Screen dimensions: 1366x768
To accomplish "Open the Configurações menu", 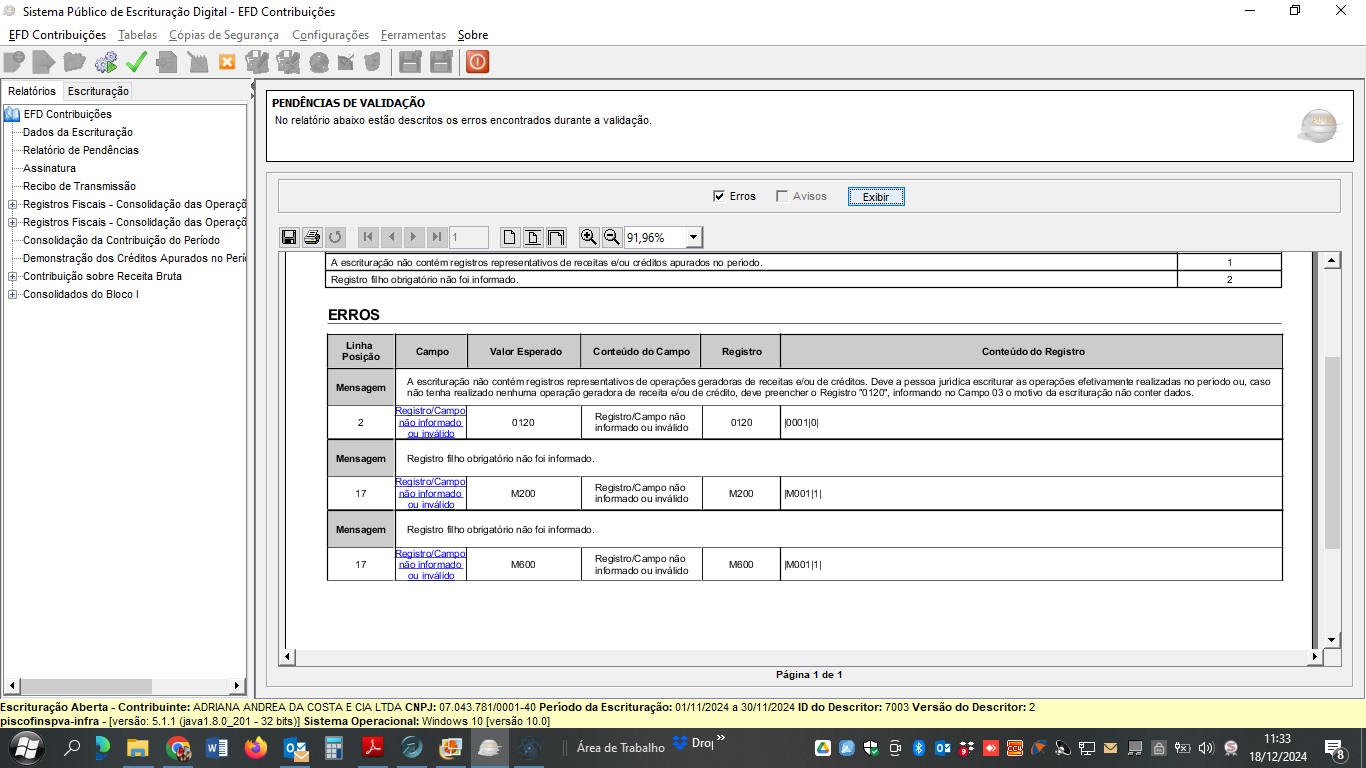I will [x=330, y=35].
